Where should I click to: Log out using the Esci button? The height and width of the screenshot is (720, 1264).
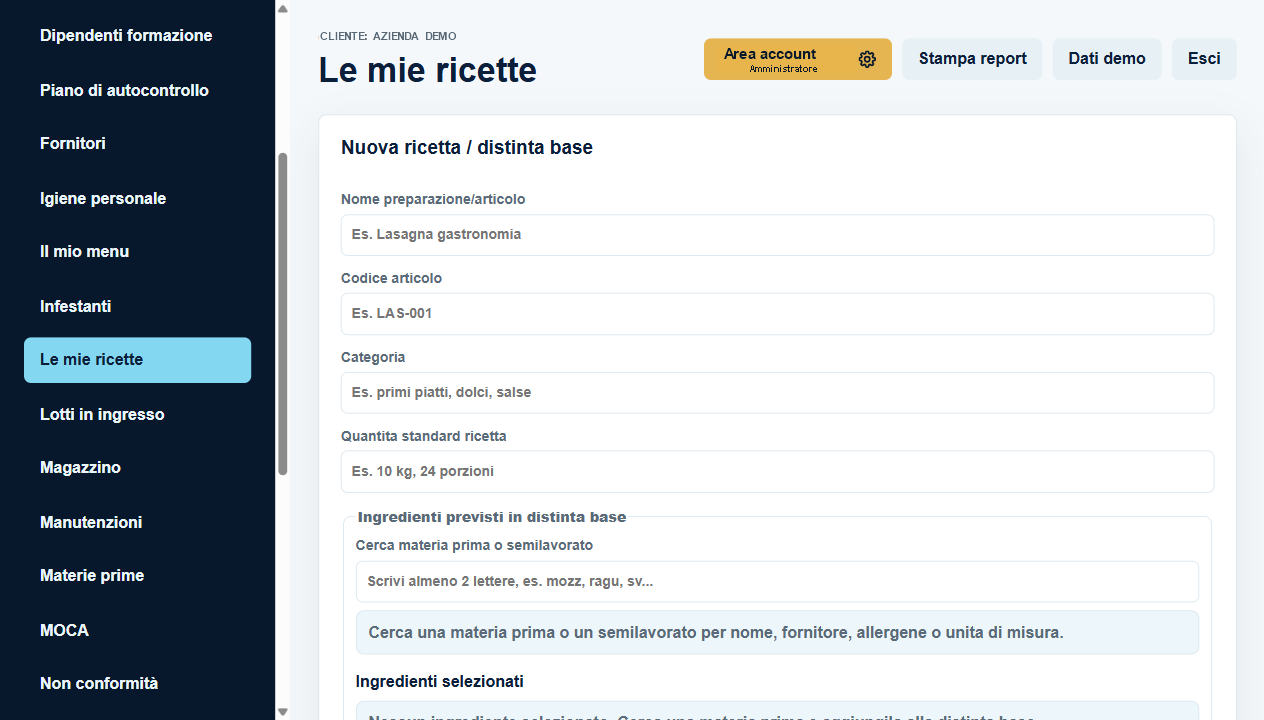[1204, 59]
